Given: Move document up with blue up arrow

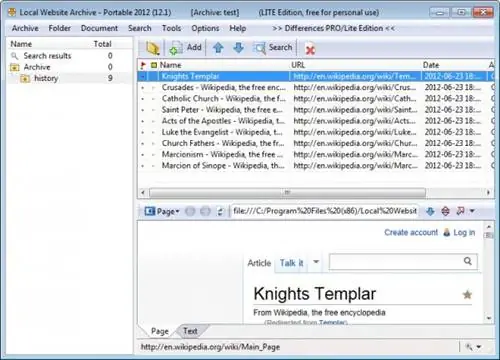Looking at the screenshot, I should pyautogui.click(x=218, y=48).
